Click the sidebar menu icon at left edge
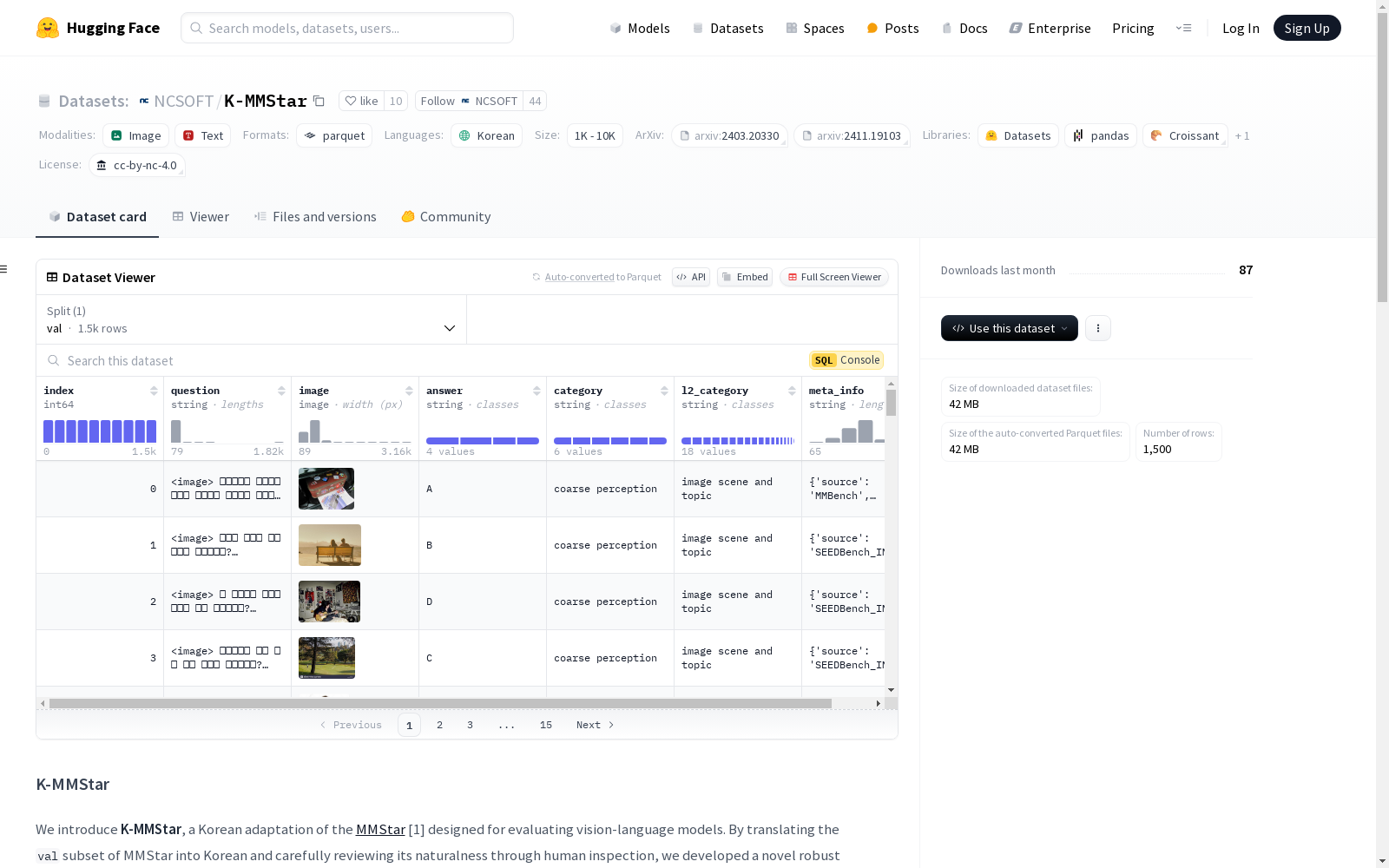Viewport: 1389px width, 868px height. click(3, 269)
